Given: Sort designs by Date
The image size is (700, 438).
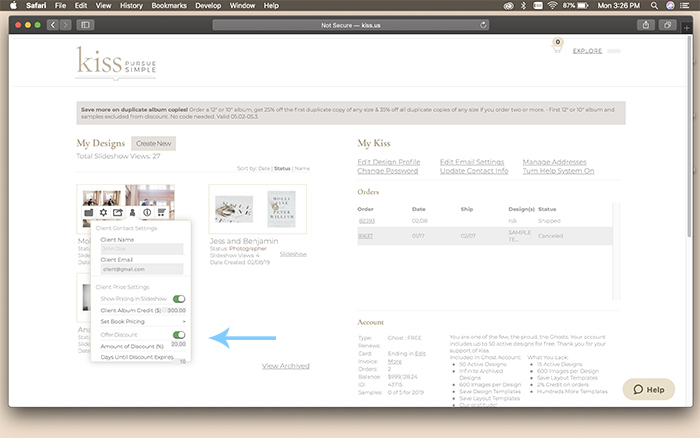Looking at the screenshot, I should pos(264,168).
